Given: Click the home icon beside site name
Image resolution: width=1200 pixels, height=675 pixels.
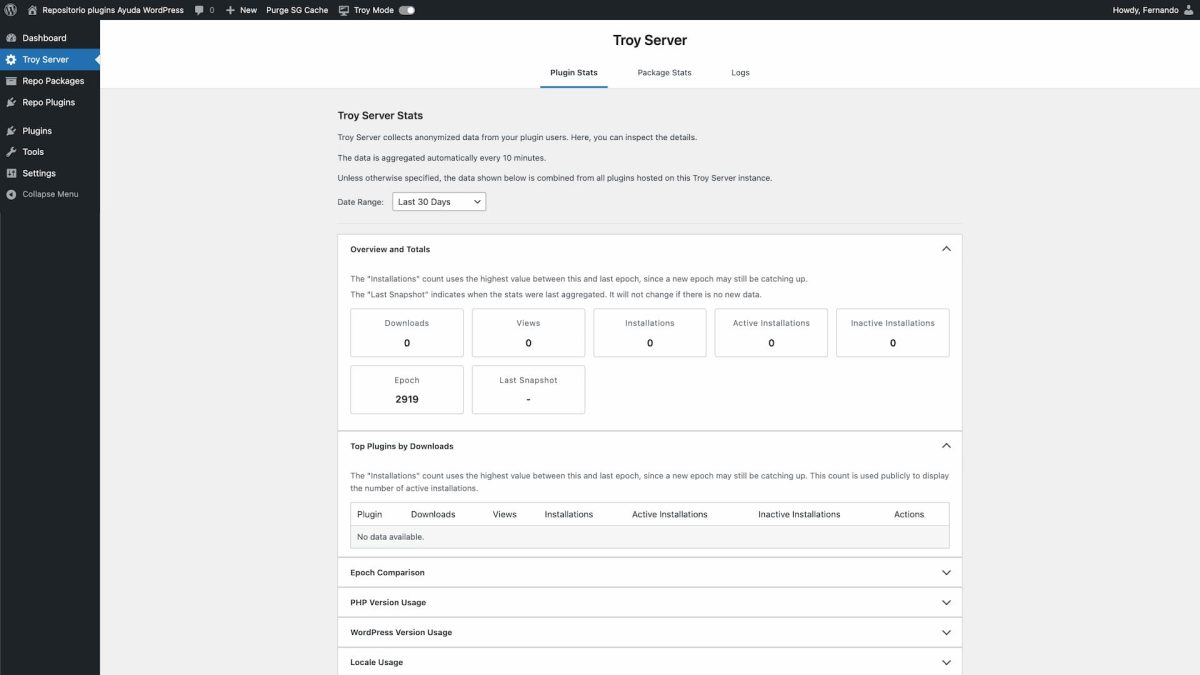Looking at the screenshot, I should [32, 10].
